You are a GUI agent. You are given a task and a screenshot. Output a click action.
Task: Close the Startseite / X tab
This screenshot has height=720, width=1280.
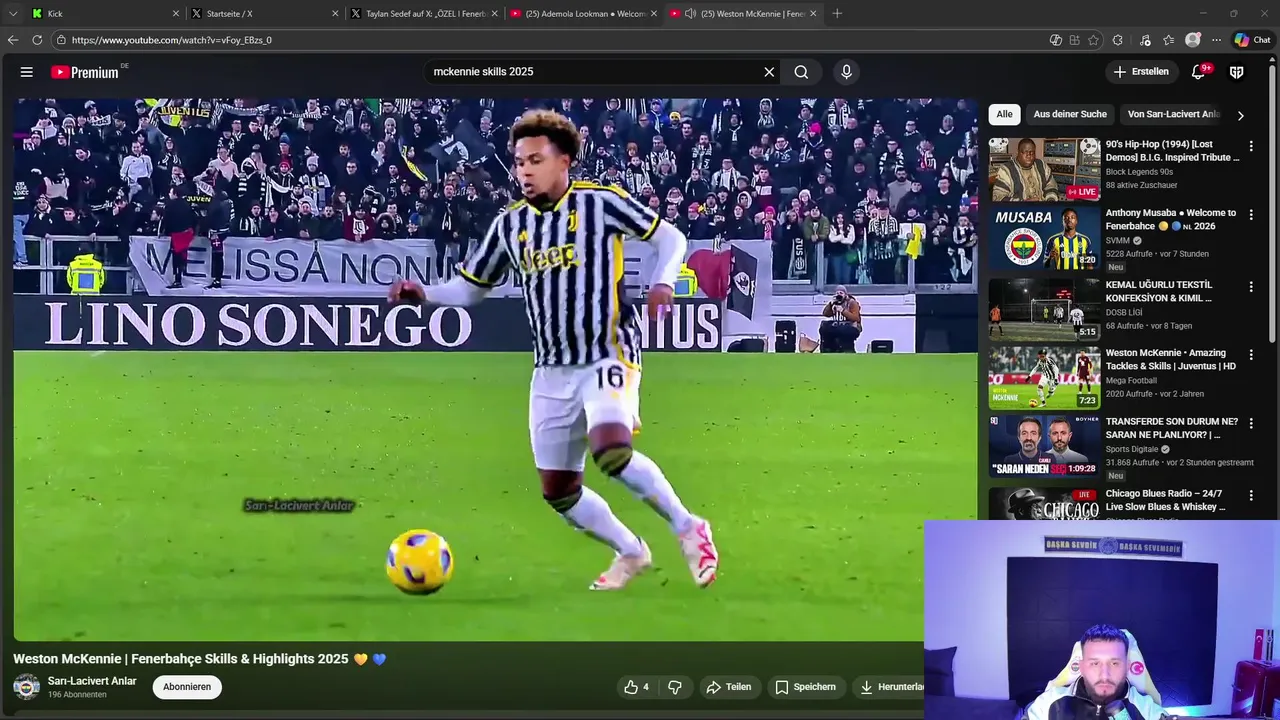335,14
